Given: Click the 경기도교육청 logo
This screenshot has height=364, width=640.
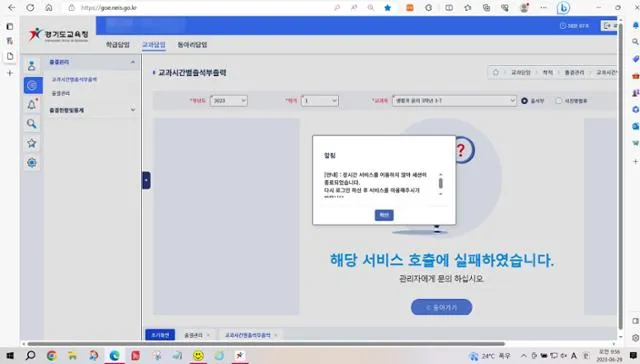Looking at the screenshot, I should point(58,35).
